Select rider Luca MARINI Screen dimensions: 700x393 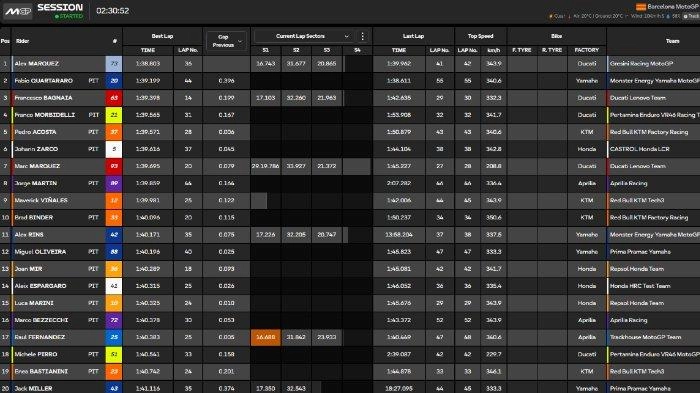[x=34, y=303]
